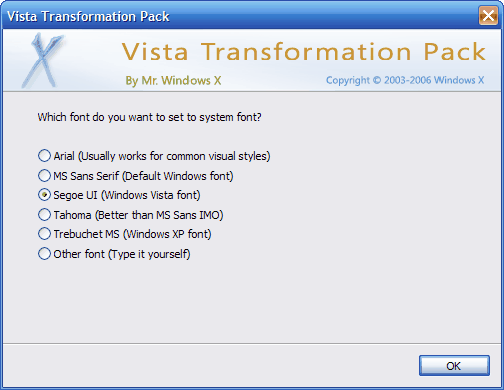
Task: Click the '(Better than MS Sans IMO)' label text
Action: (159, 215)
